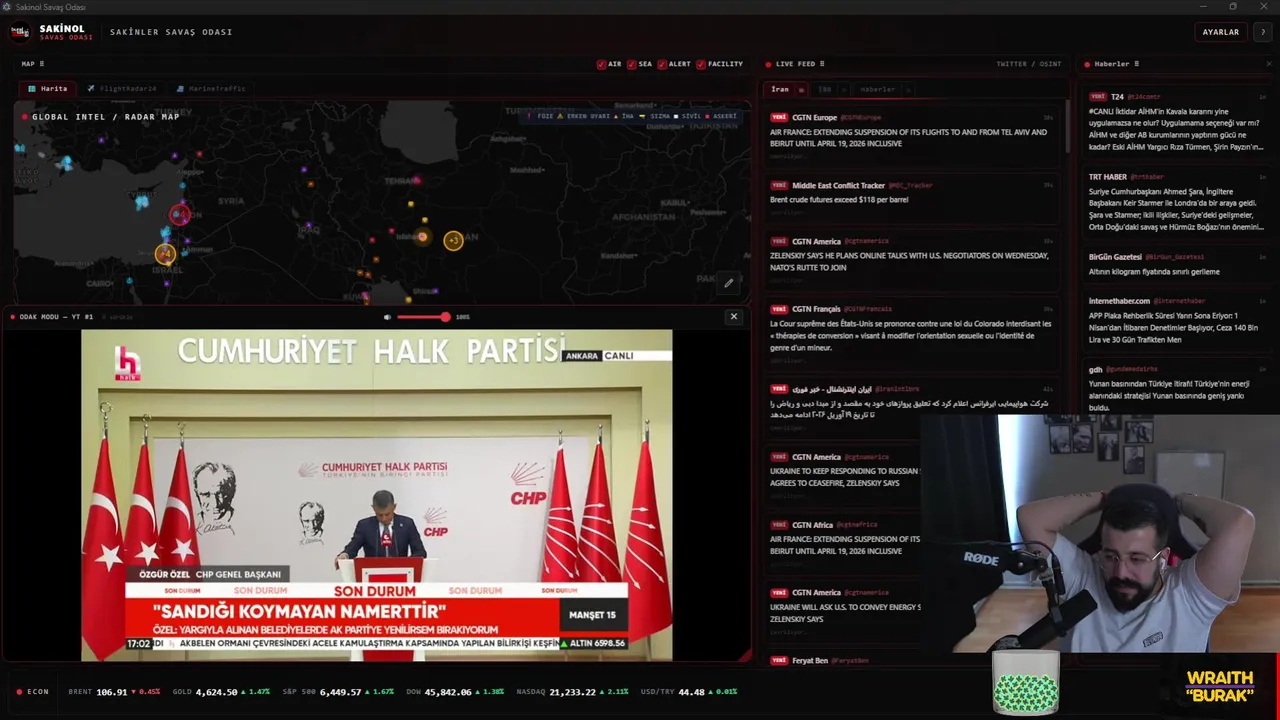The width and height of the screenshot is (1280, 720).
Task: Click the orange circled marker over Israel
Action: point(166,254)
